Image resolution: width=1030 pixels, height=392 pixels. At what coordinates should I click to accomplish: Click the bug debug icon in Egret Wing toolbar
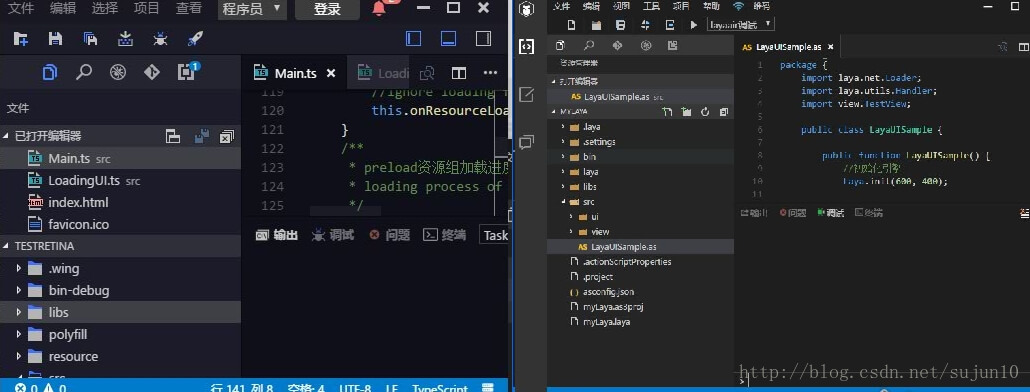[x=160, y=39]
